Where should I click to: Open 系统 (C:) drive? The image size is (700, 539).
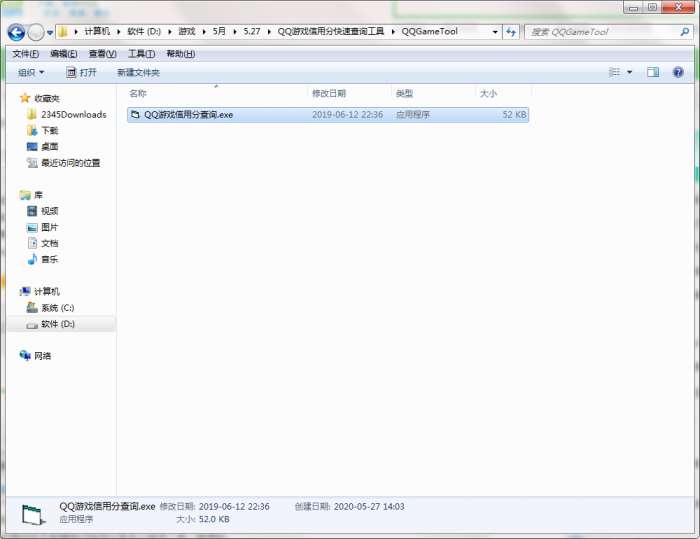58,308
